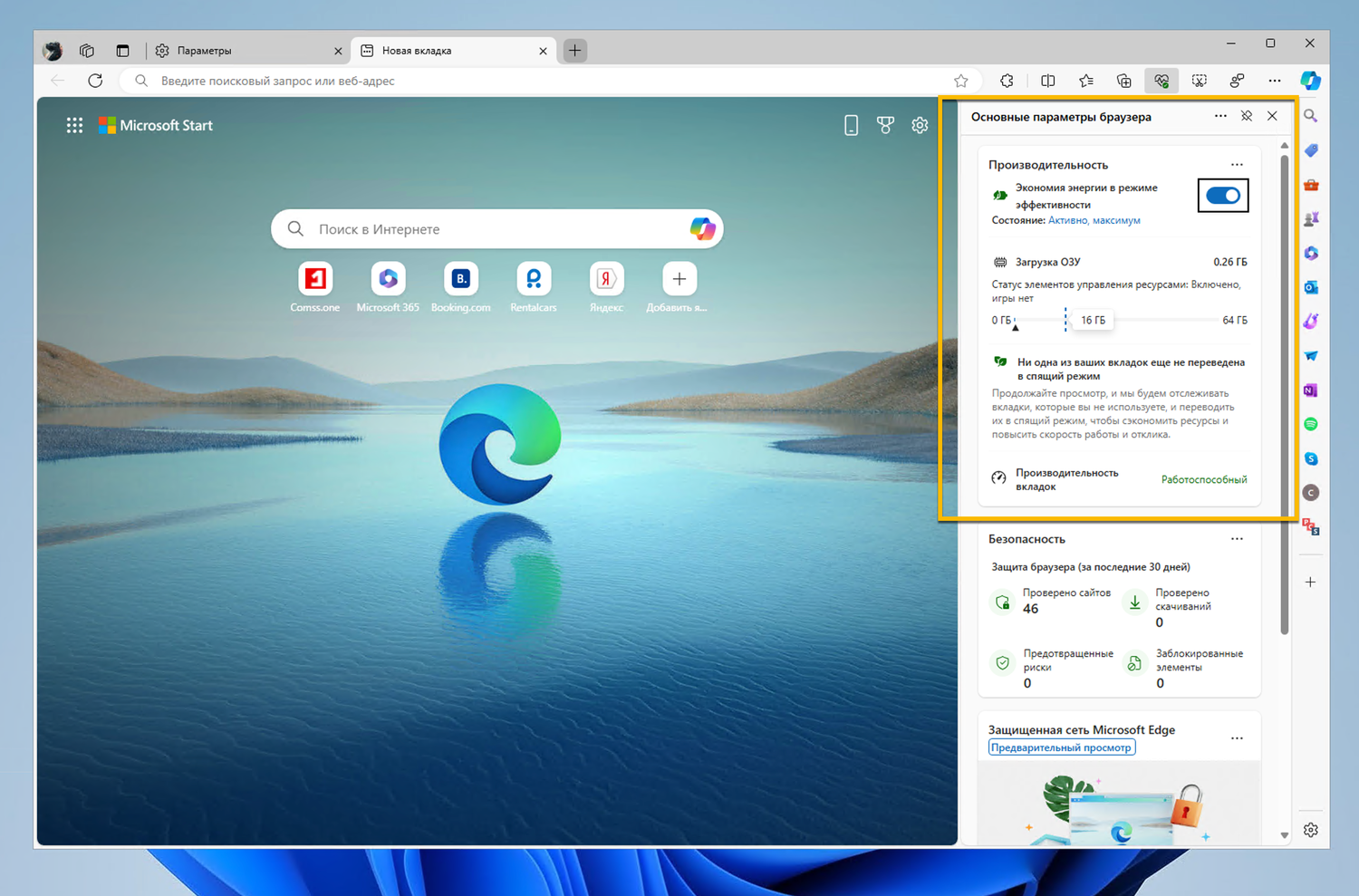This screenshot has width=1359, height=896.
Task: Open the Favorites list icon
Action: [x=1086, y=81]
